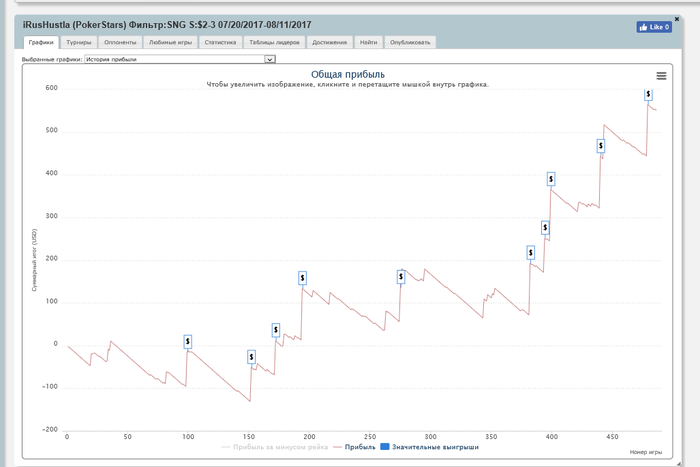Open the Таблицы лидеров tab
The height and width of the screenshot is (467, 700).
coord(274,42)
